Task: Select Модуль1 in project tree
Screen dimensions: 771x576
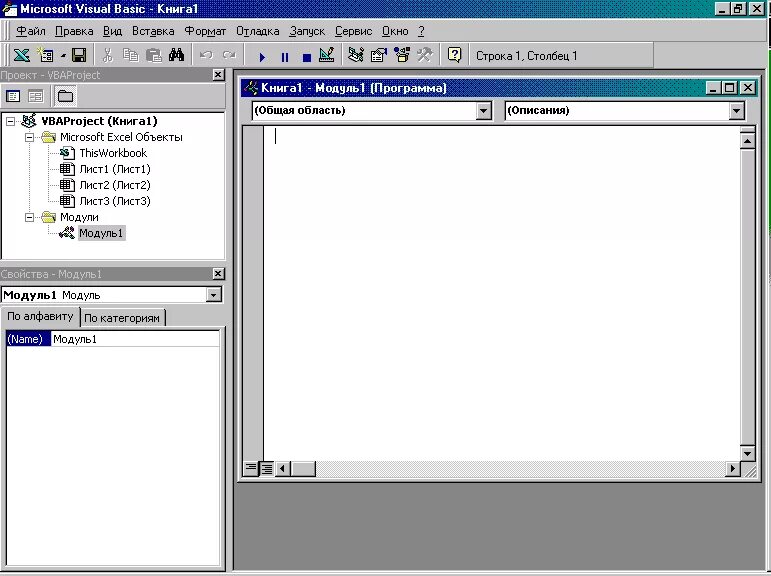Action: coord(101,233)
